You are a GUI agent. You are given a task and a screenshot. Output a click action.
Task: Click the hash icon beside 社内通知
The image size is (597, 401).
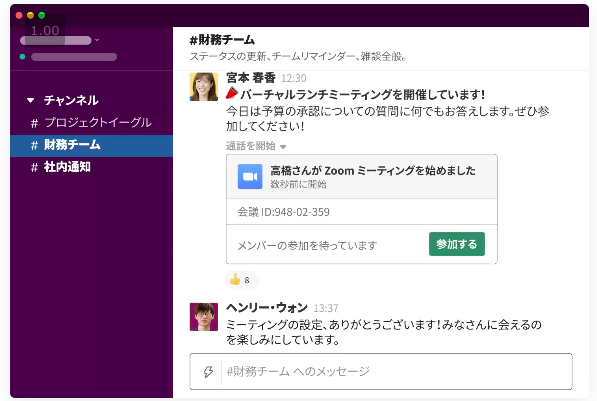coord(34,167)
